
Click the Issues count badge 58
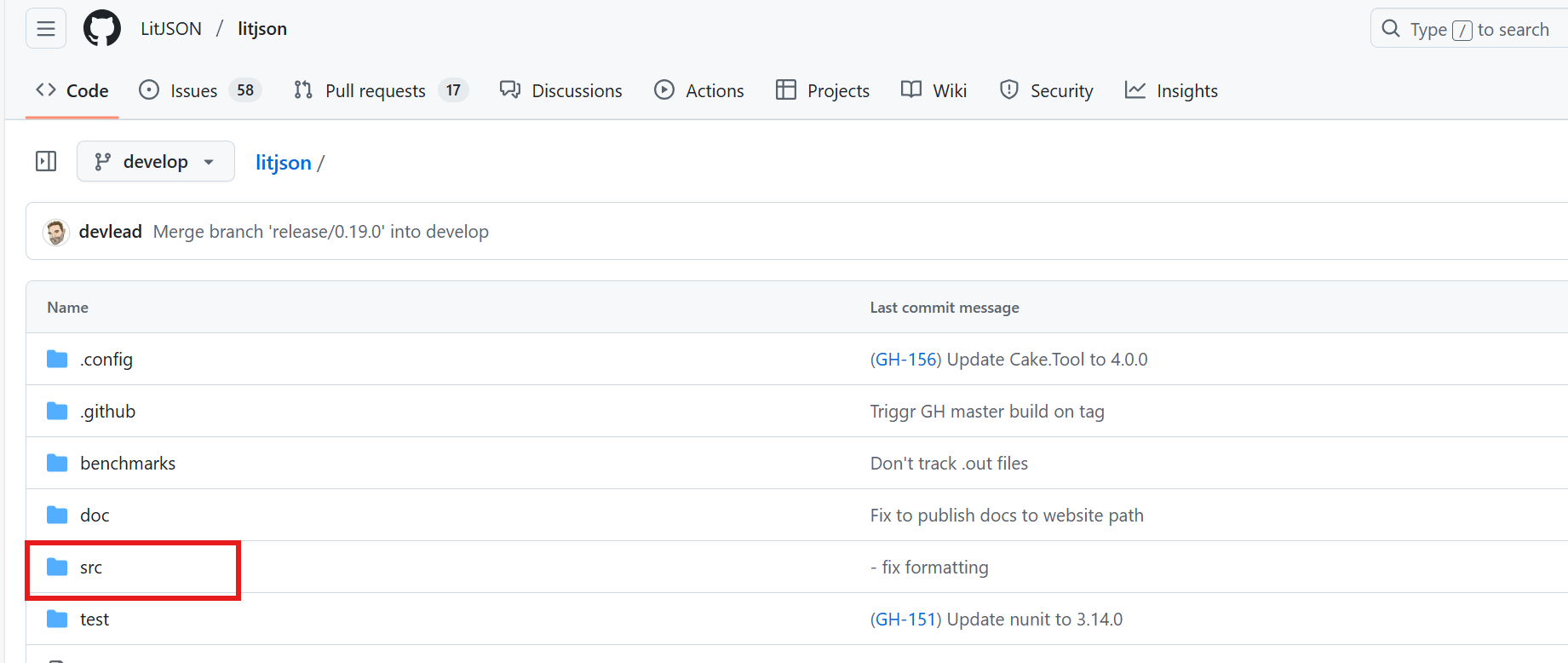pyautogui.click(x=245, y=90)
